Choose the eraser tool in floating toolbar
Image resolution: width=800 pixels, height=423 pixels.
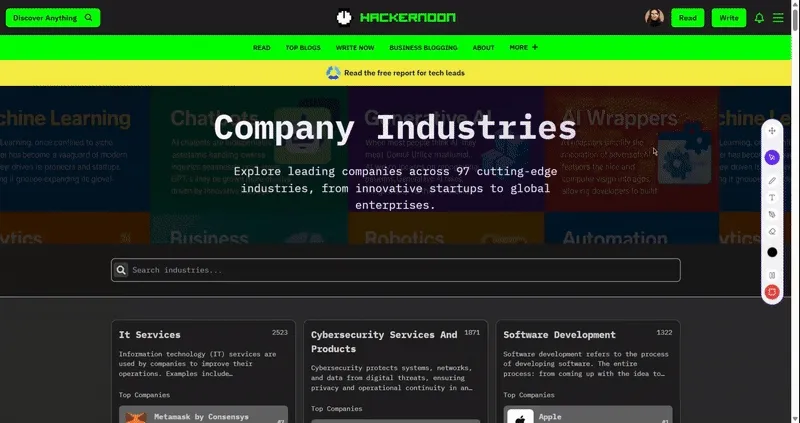click(772, 232)
